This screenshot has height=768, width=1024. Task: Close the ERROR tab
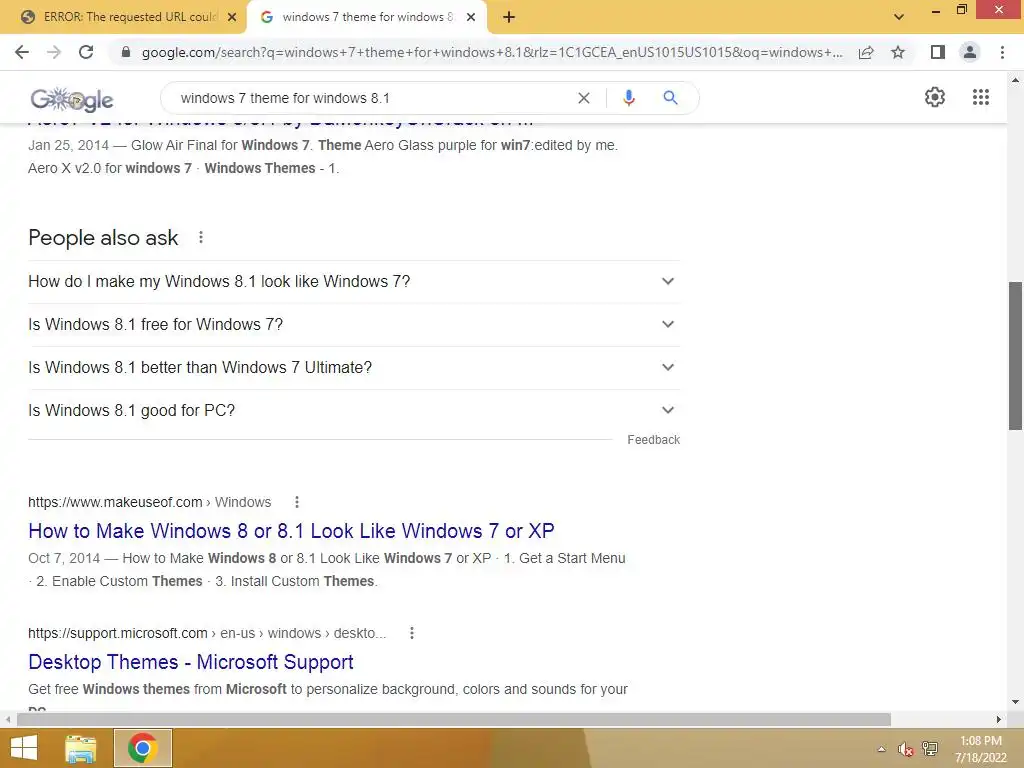[x=232, y=18]
